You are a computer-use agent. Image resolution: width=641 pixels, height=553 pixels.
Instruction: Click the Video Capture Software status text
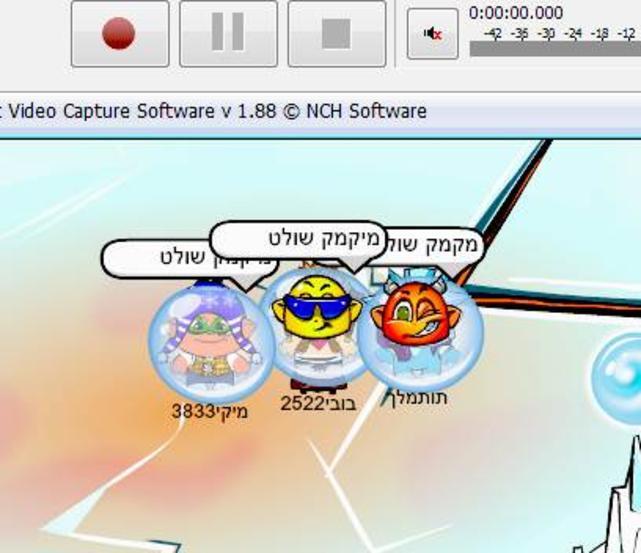point(213,111)
